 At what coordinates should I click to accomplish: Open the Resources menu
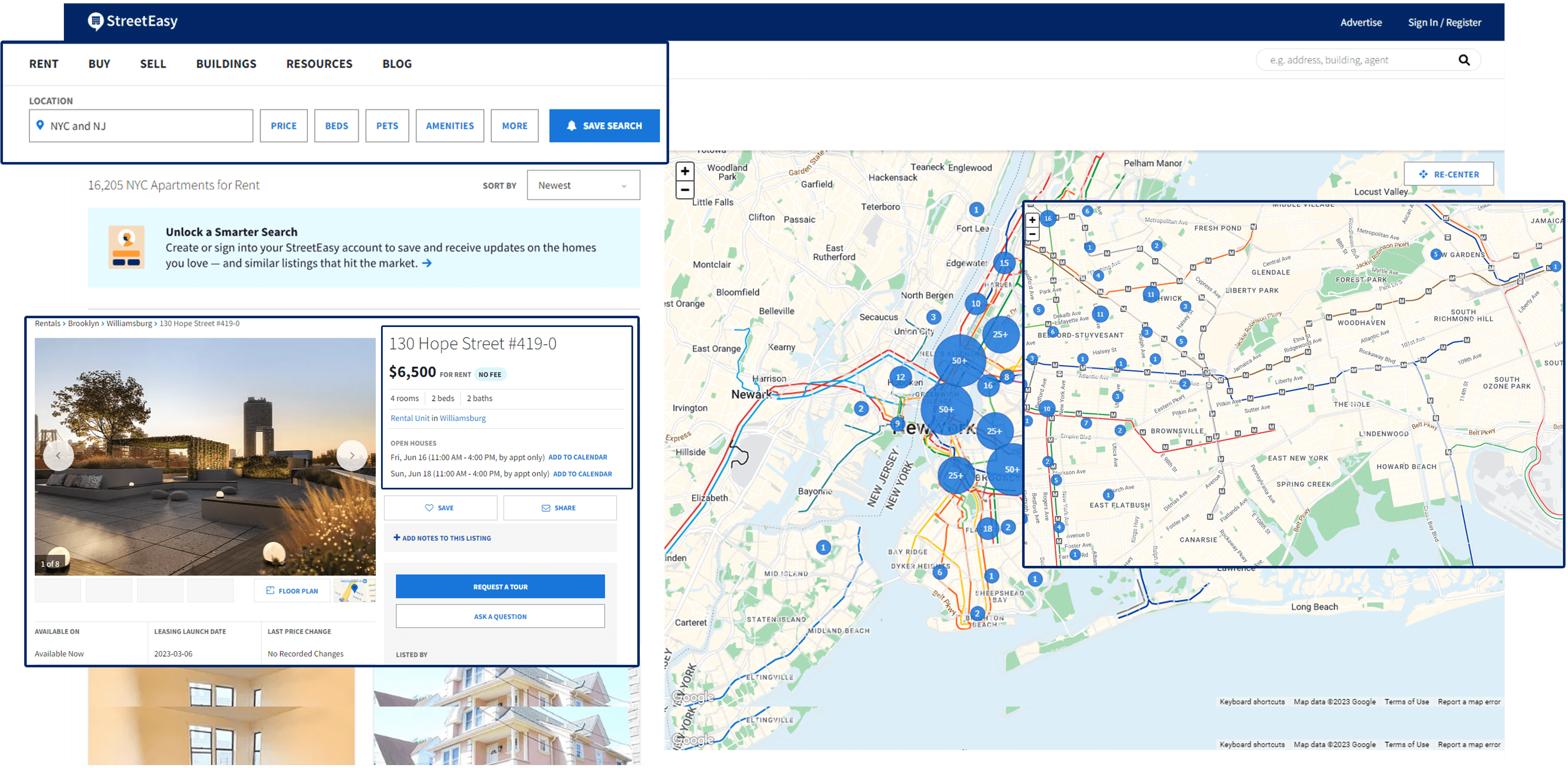(x=320, y=64)
